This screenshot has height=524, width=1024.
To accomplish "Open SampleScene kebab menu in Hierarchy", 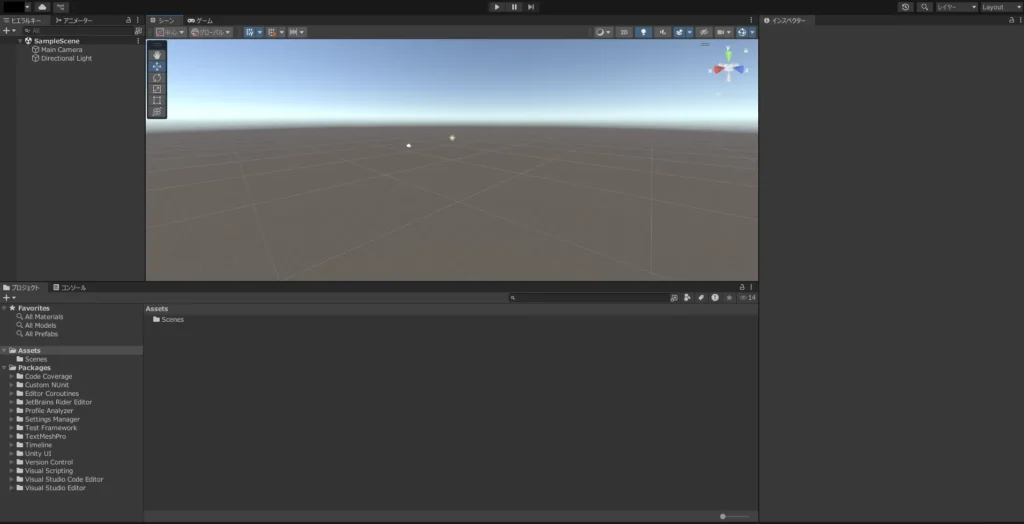I will click(x=138, y=41).
